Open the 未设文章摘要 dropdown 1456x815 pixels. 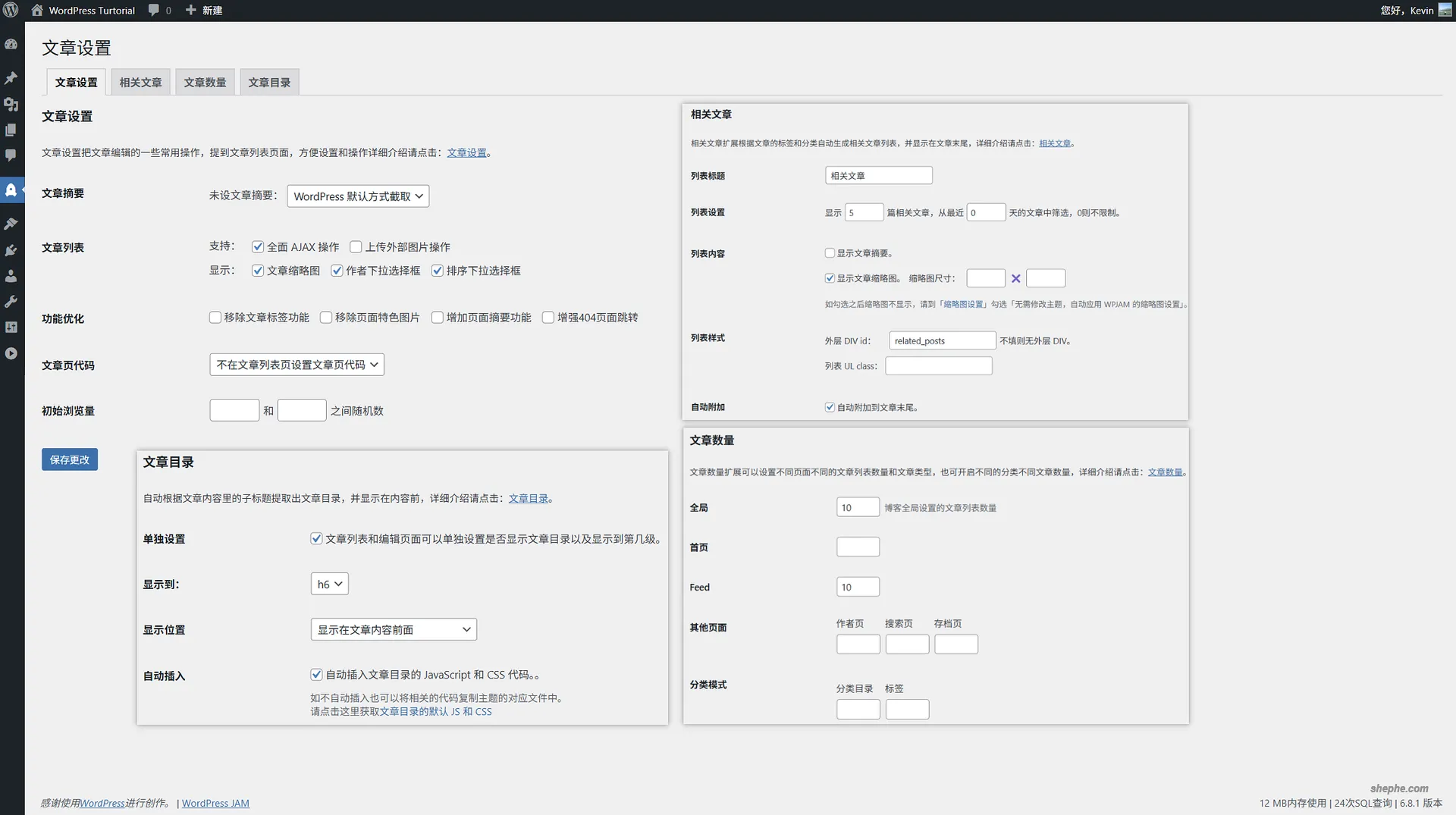click(358, 196)
